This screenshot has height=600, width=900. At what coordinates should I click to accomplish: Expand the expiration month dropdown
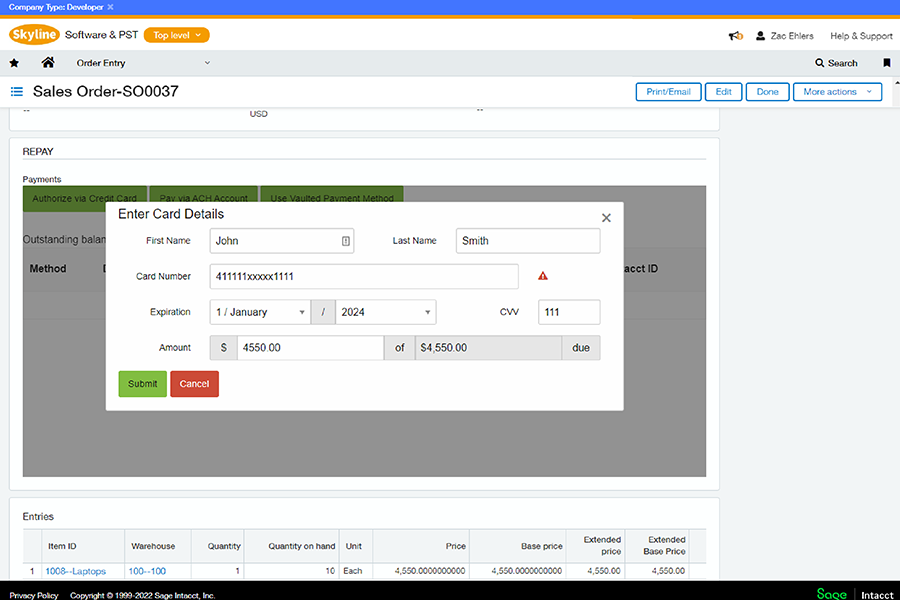[260, 312]
